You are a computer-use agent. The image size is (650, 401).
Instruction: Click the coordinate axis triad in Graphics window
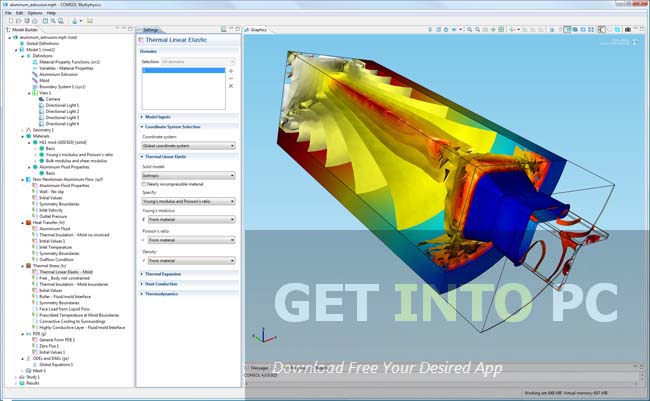pyautogui.click(x=263, y=336)
